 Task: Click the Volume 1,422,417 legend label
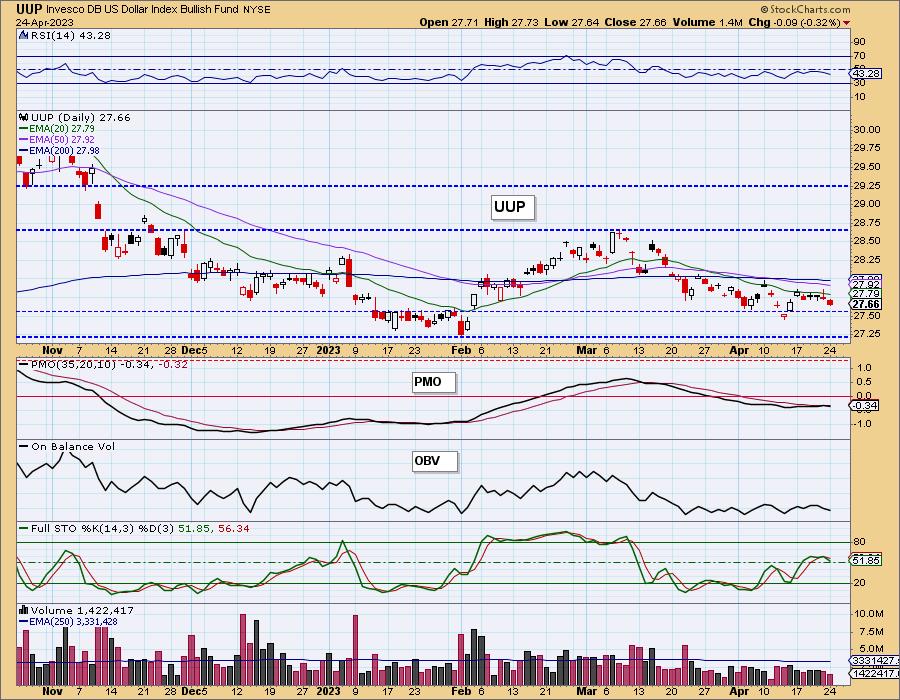(82, 610)
